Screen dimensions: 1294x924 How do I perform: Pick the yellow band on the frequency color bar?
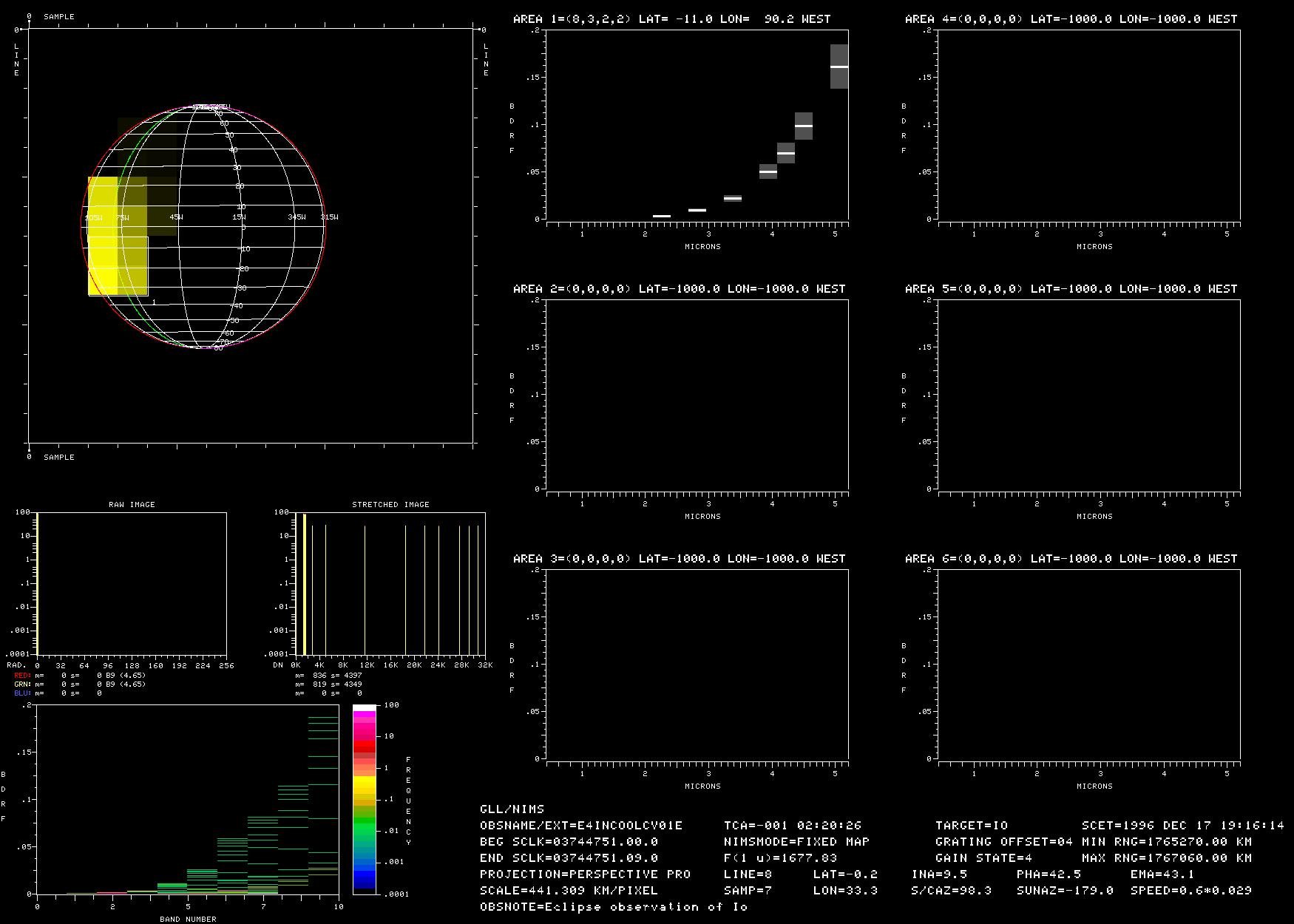(364, 782)
